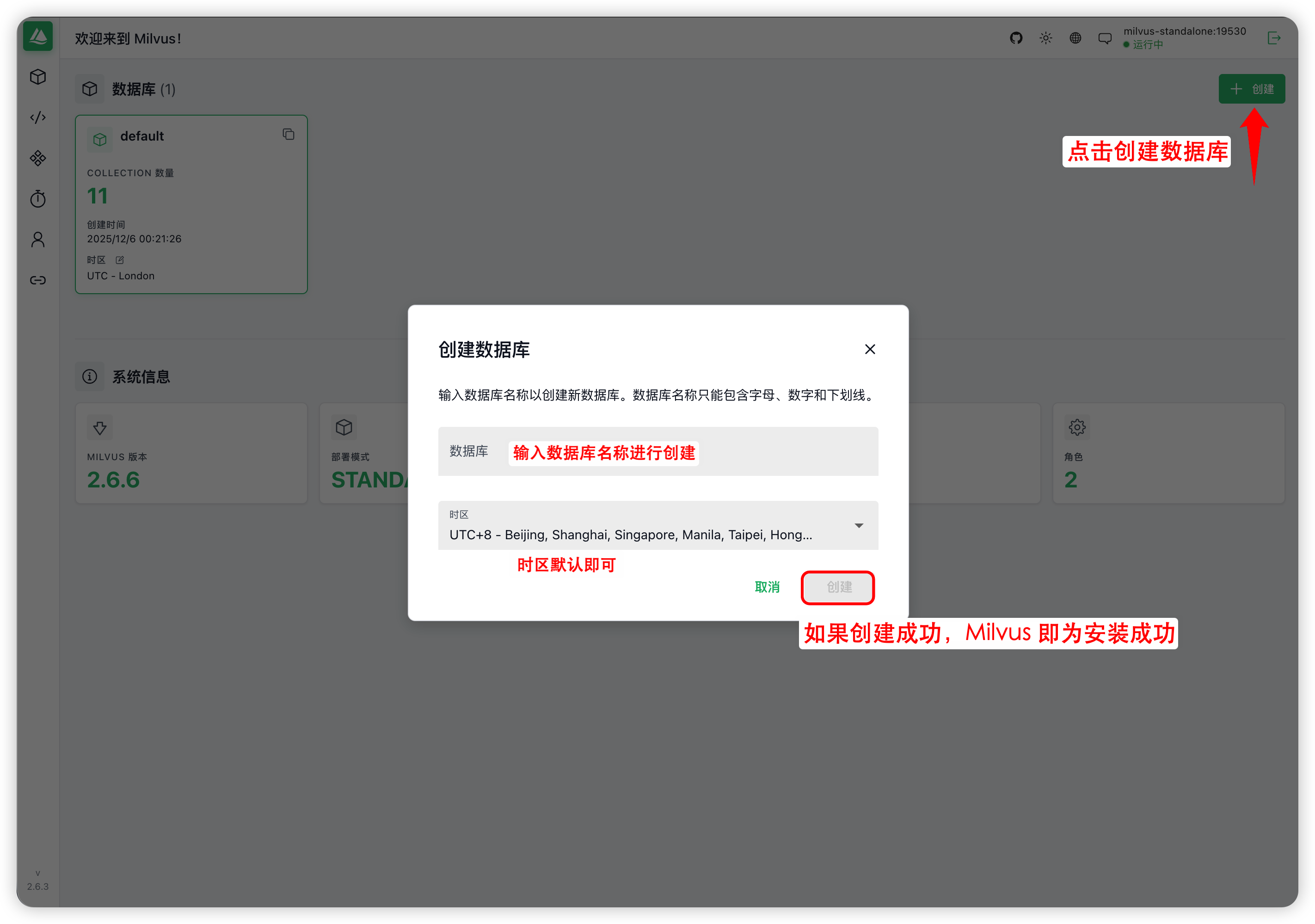Copy the default database name

pyautogui.click(x=289, y=135)
